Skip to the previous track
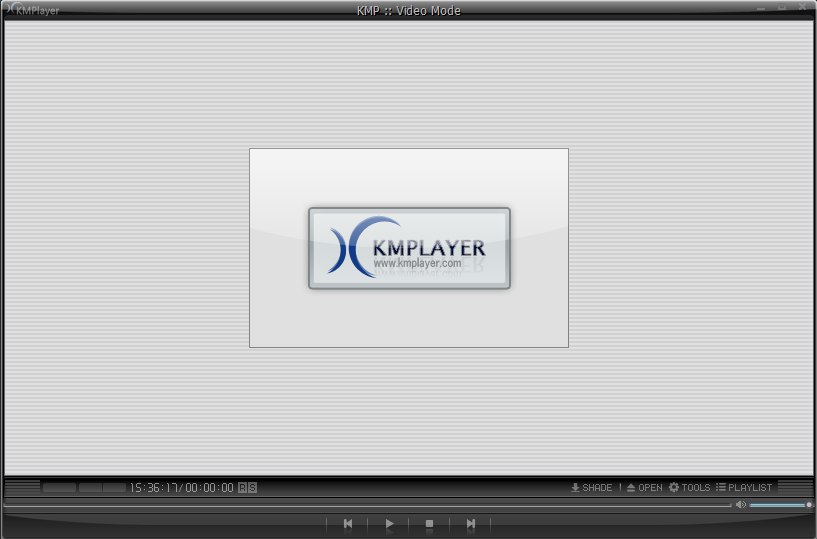 [348, 523]
